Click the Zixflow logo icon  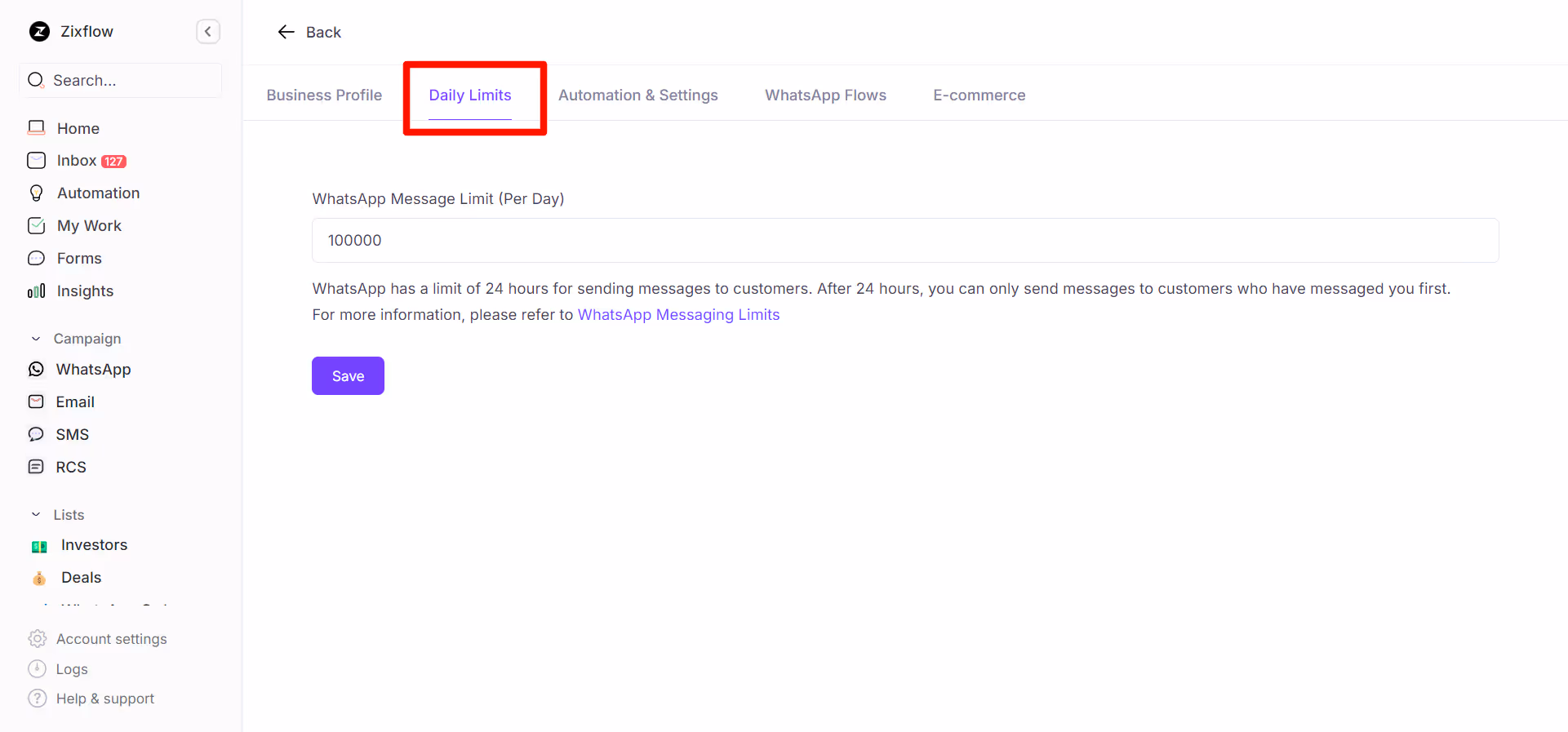39,32
